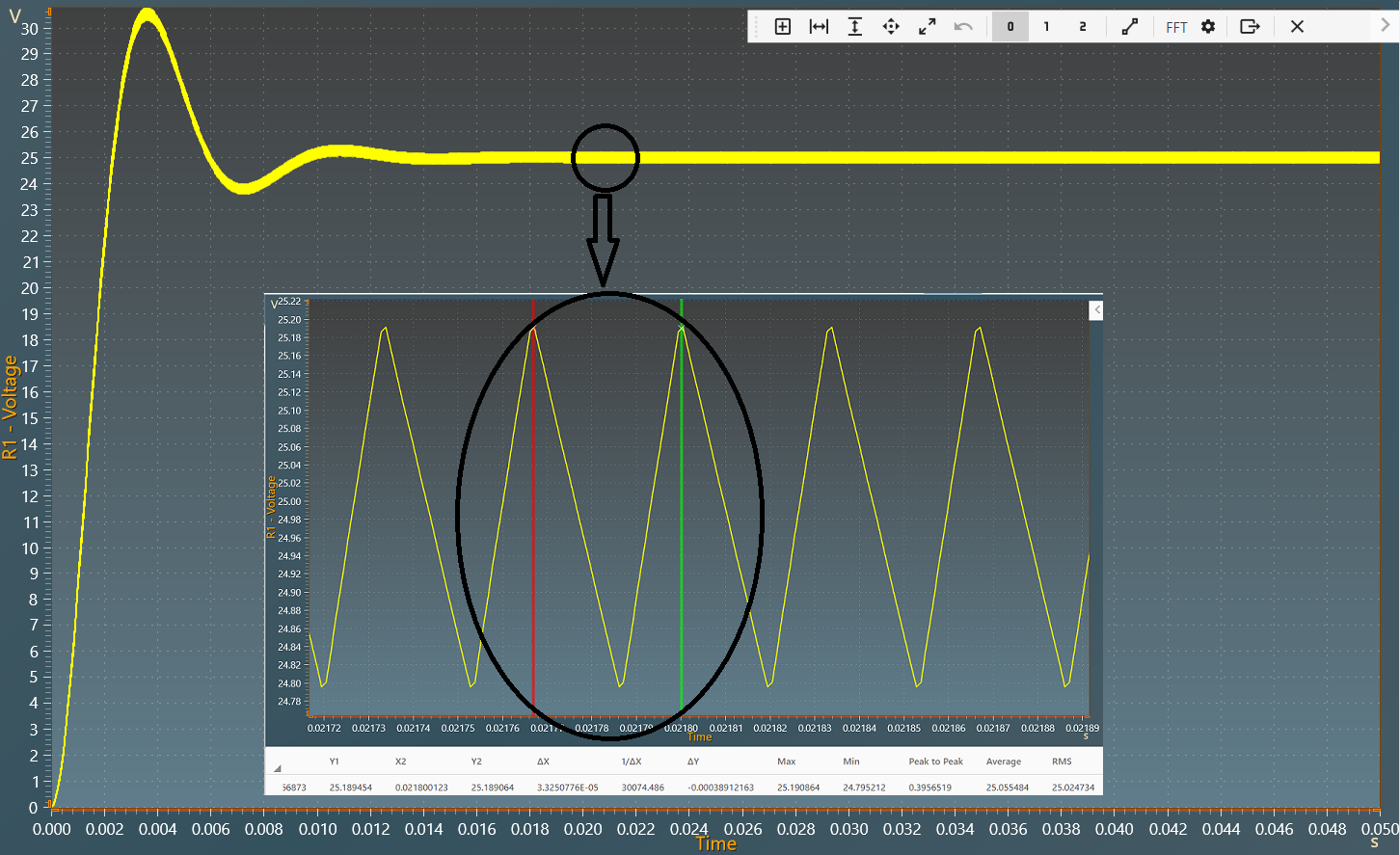Image resolution: width=1400 pixels, height=855 pixels.
Task: Click the FFT button
Action: (1176, 27)
